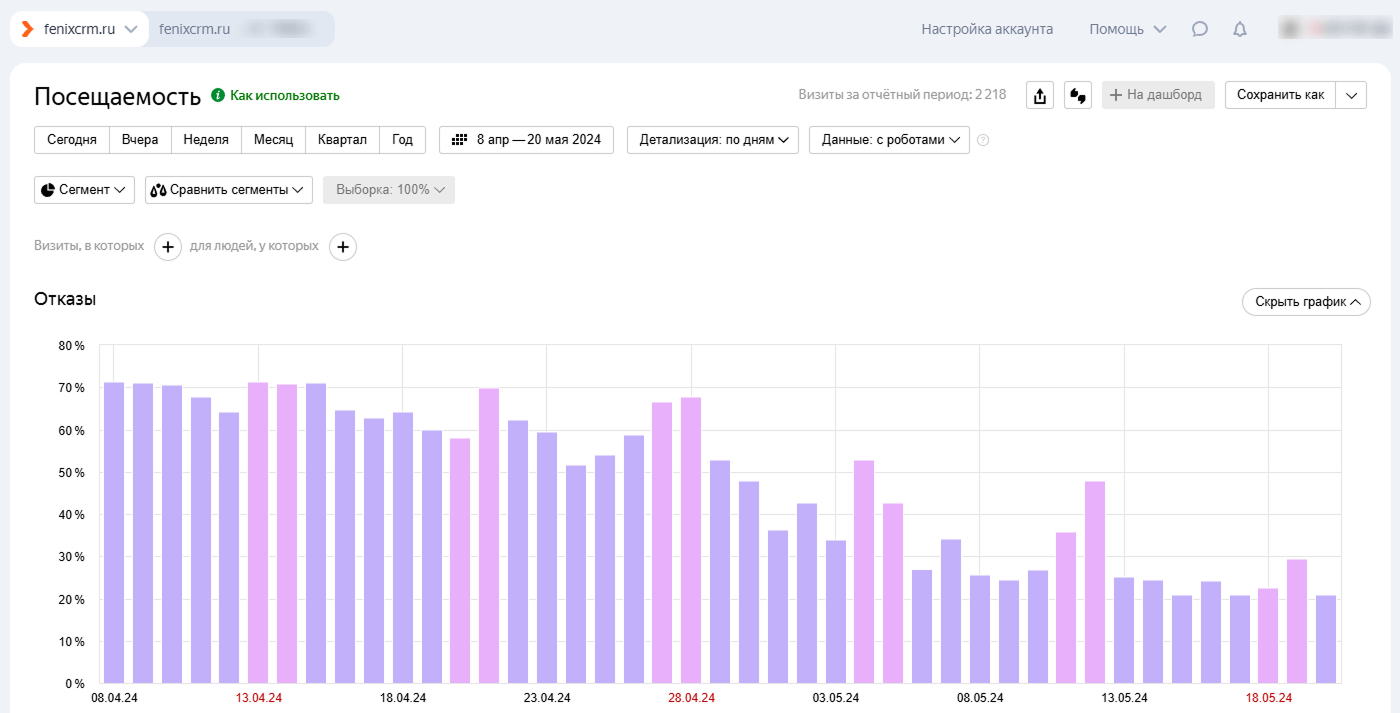The width and height of the screenshot is (1400, 713).
Task: Open the Данные: с роботами dropdown
Action: click(889, 140)
